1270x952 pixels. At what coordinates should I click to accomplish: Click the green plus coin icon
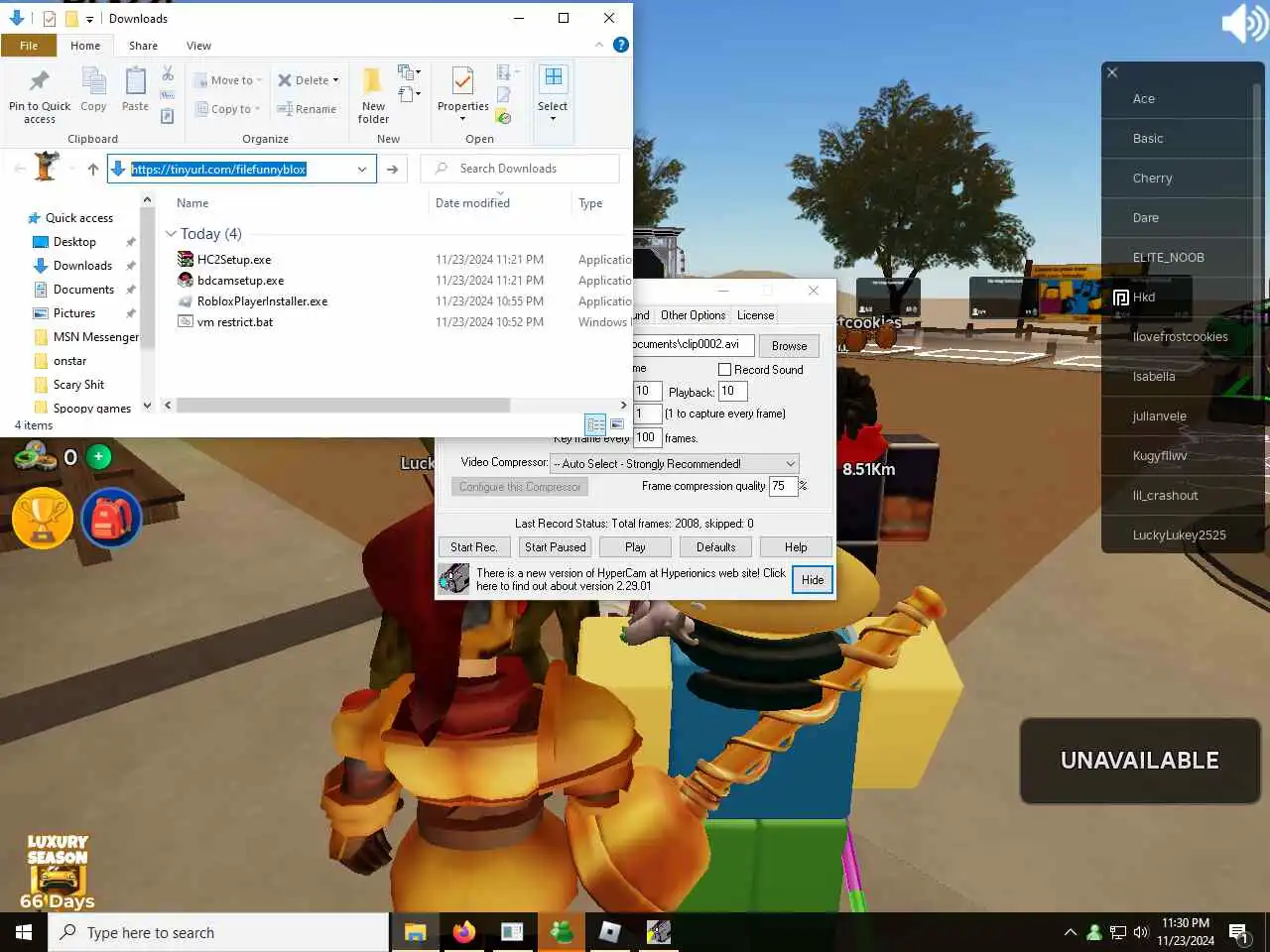point(98,456)
